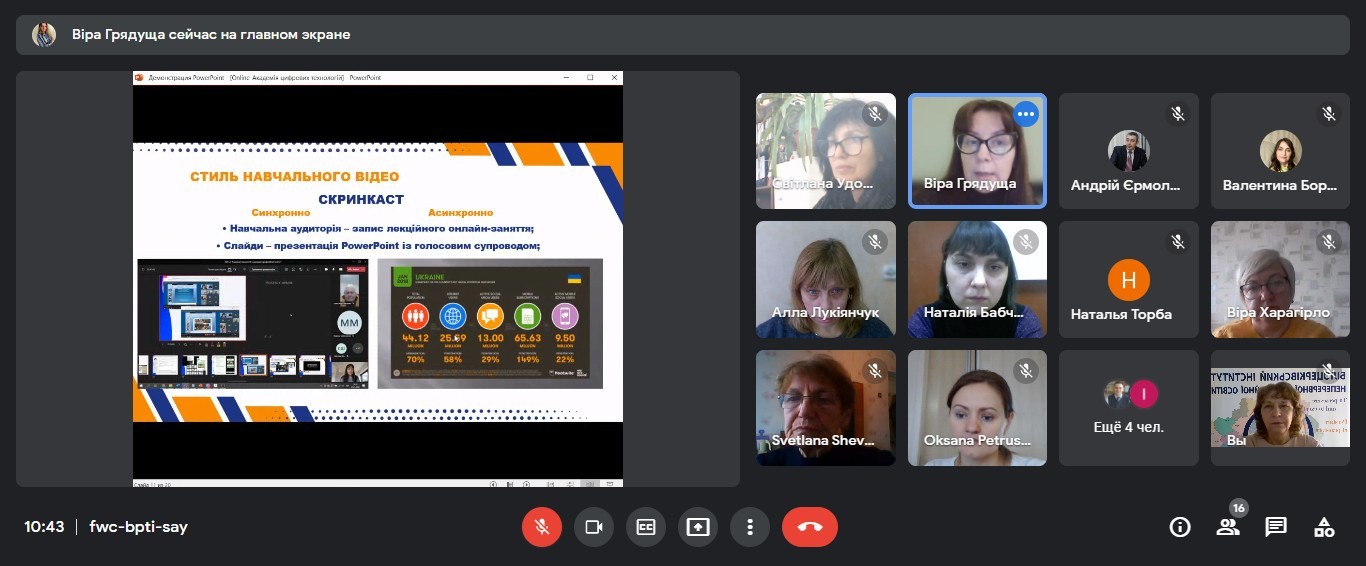Open the chat messages panel
Image resolution: width=1366 pixels, height=566 pixels.
pyautogui.click(x=1276, y=527)
